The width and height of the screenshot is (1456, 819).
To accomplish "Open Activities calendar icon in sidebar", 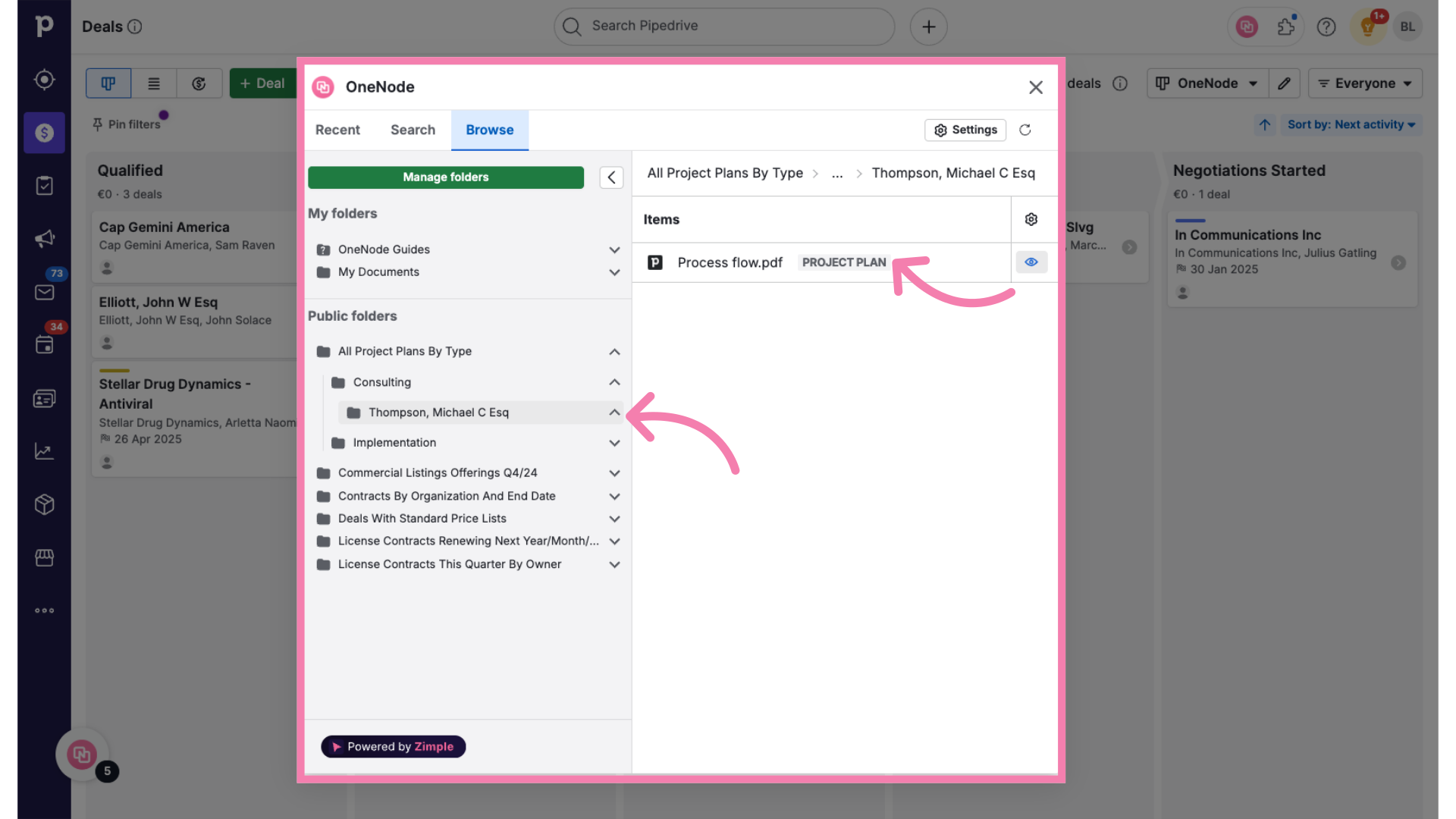I will tap(44, 345).
